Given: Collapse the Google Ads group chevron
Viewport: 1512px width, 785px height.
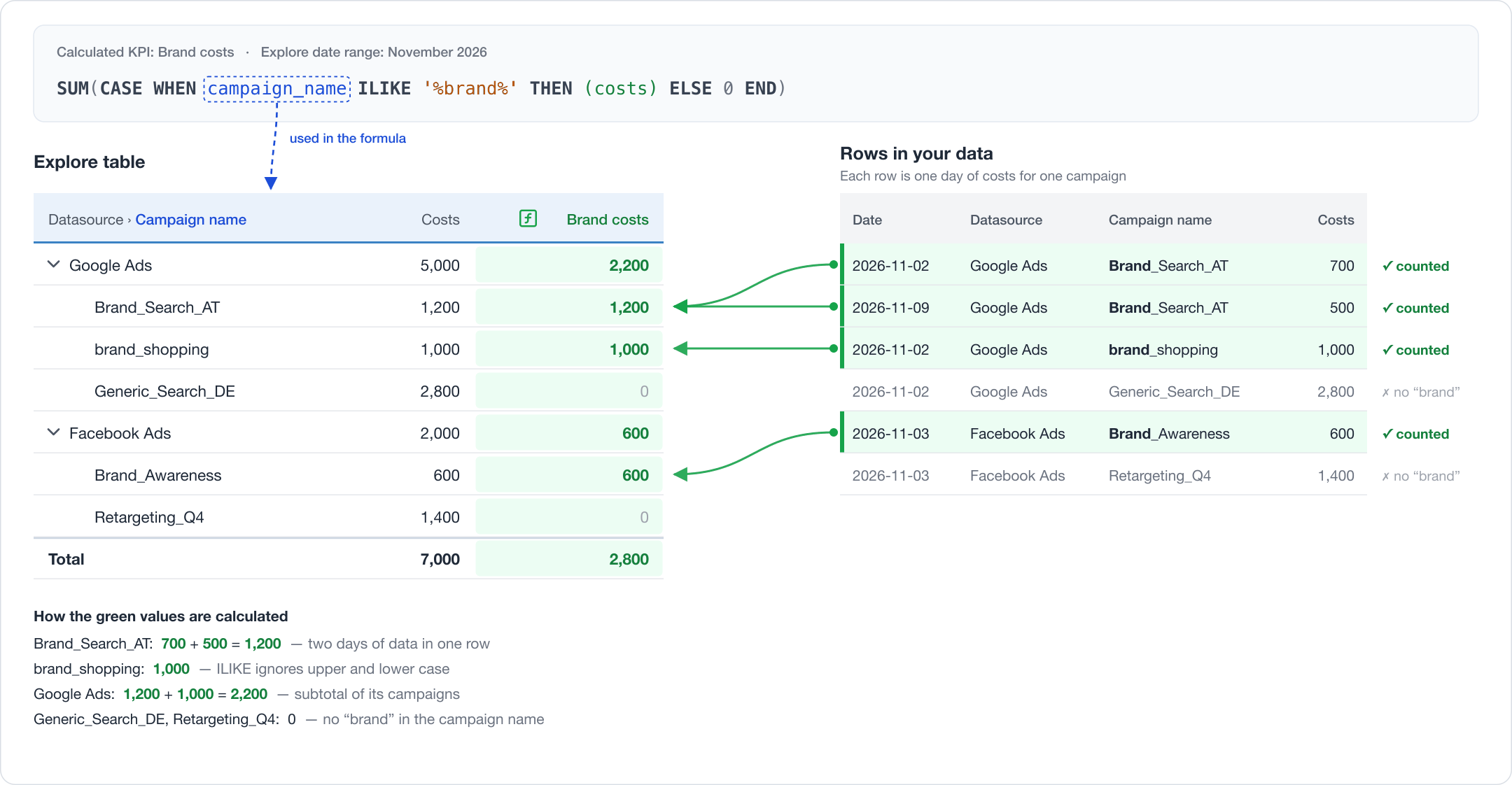Looking at the screenshot, I should click(x=53, y=264).
